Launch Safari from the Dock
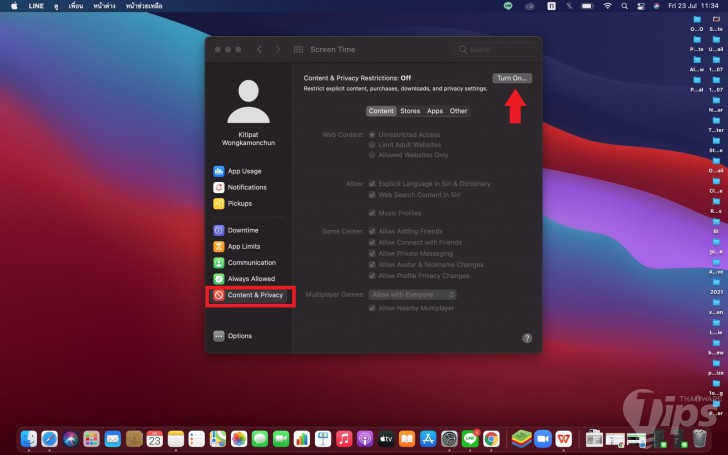 point(50,438)
